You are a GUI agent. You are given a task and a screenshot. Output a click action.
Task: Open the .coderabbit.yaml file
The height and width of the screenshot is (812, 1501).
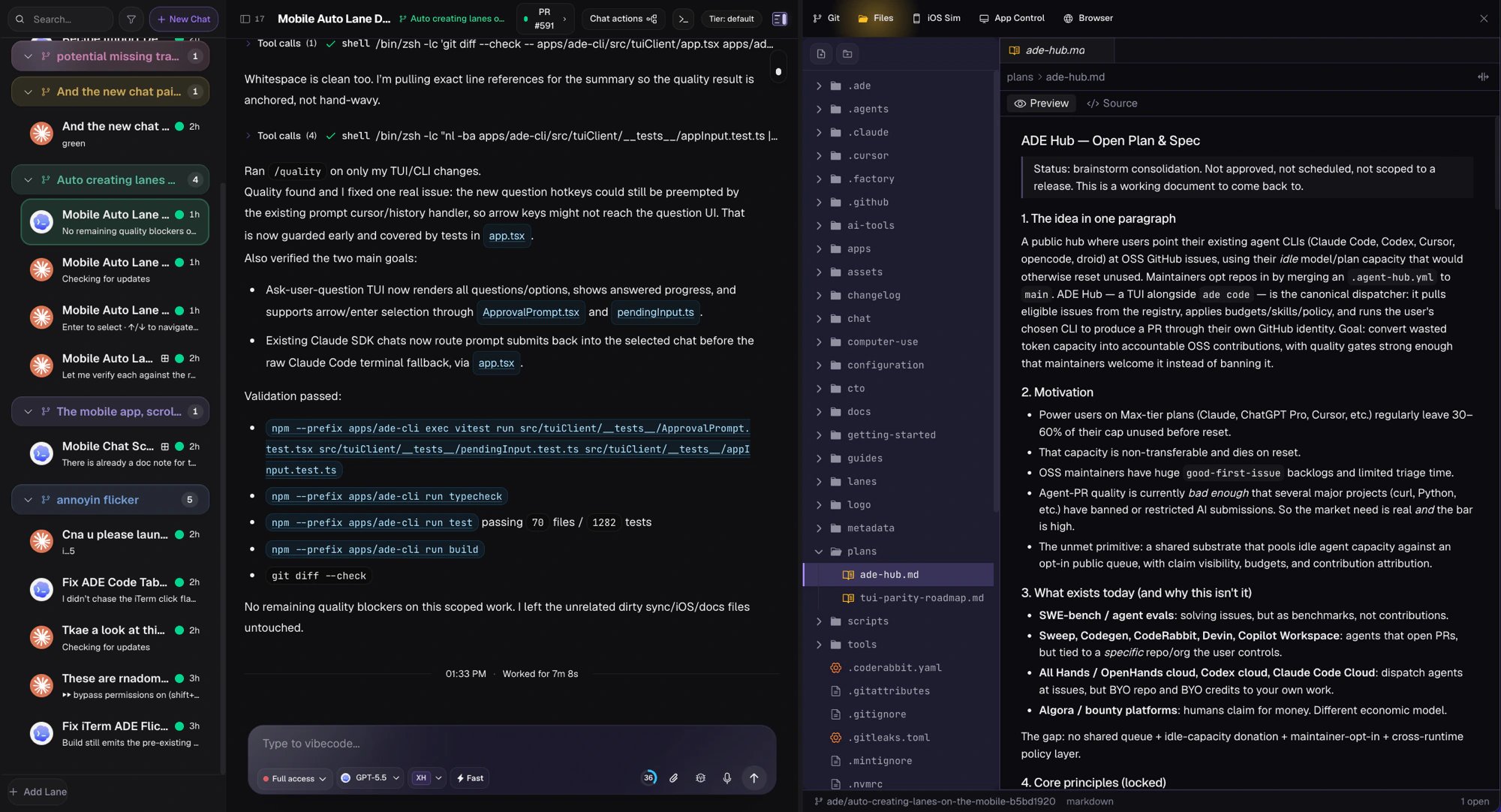tap(894, 668)
